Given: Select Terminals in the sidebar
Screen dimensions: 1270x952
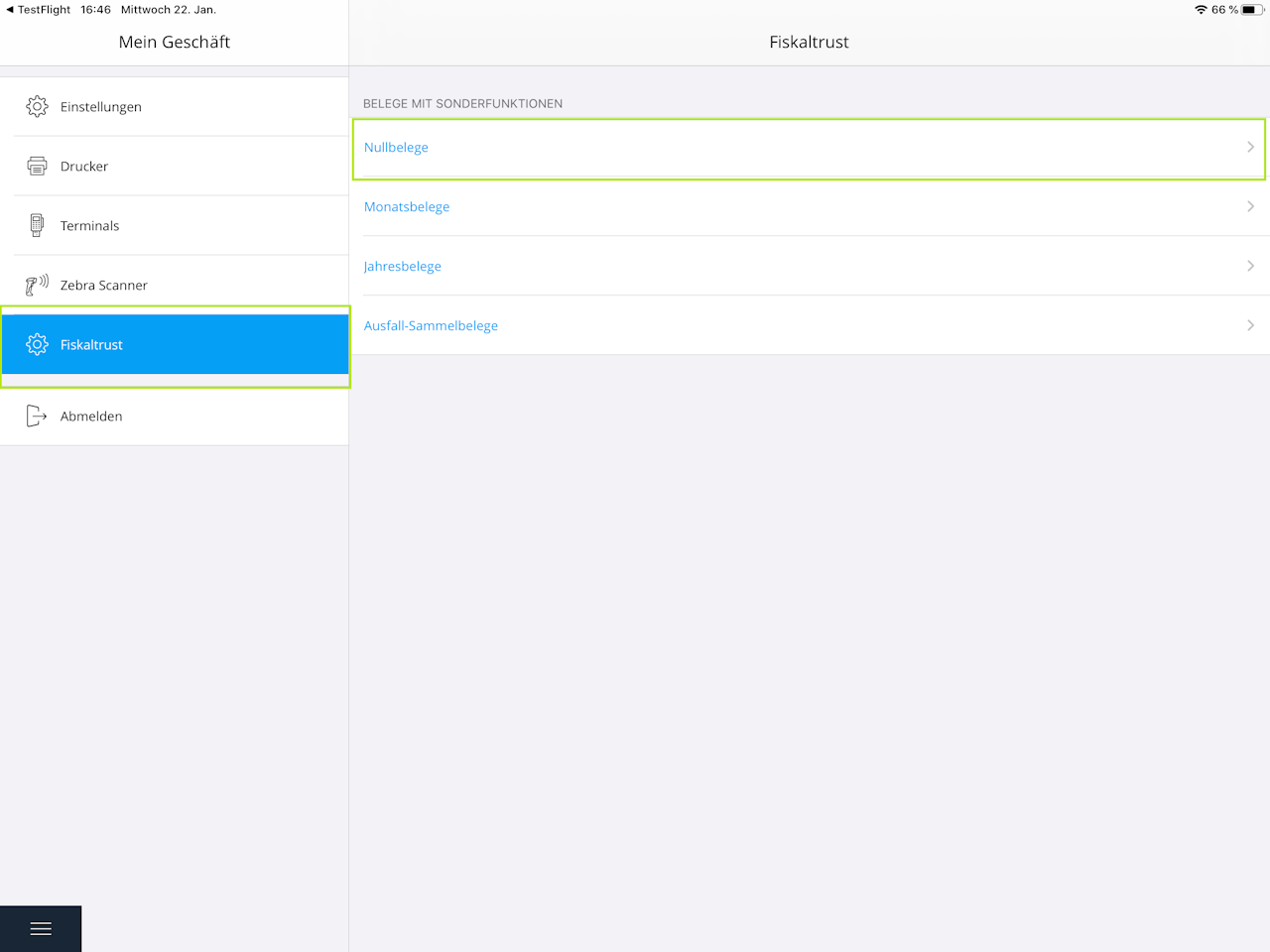Looking at the screenshot, I should click(175, 225).
